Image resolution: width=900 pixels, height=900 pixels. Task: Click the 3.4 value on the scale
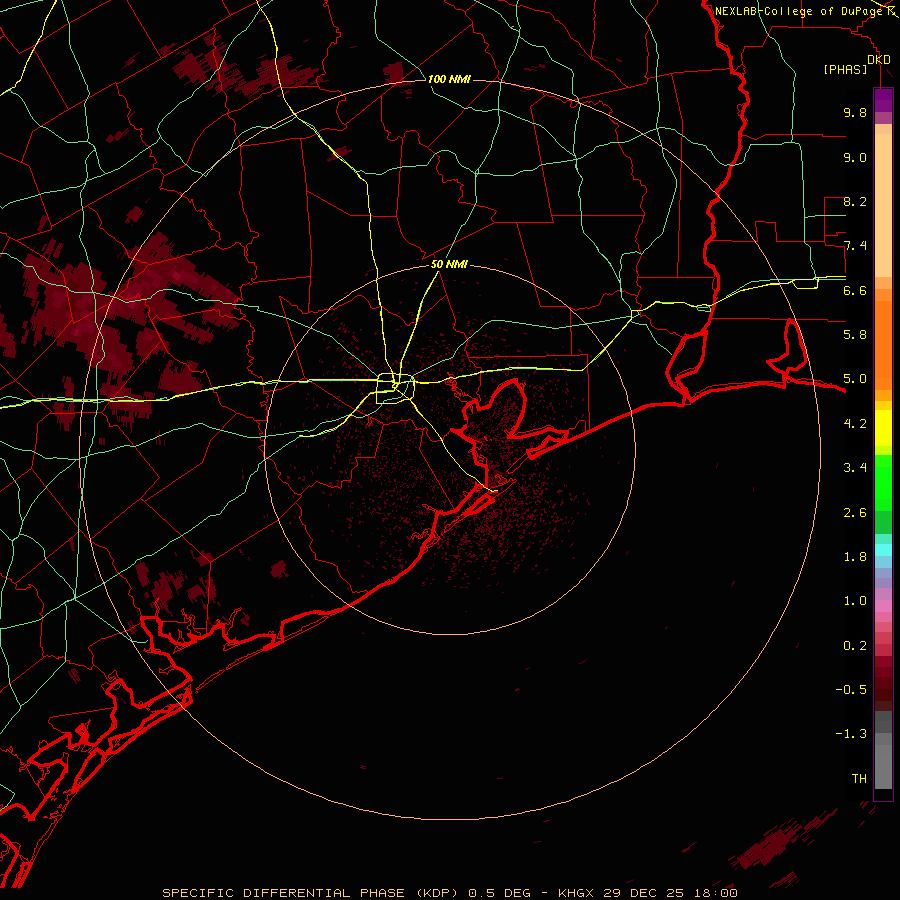click(x=855, y=468)
